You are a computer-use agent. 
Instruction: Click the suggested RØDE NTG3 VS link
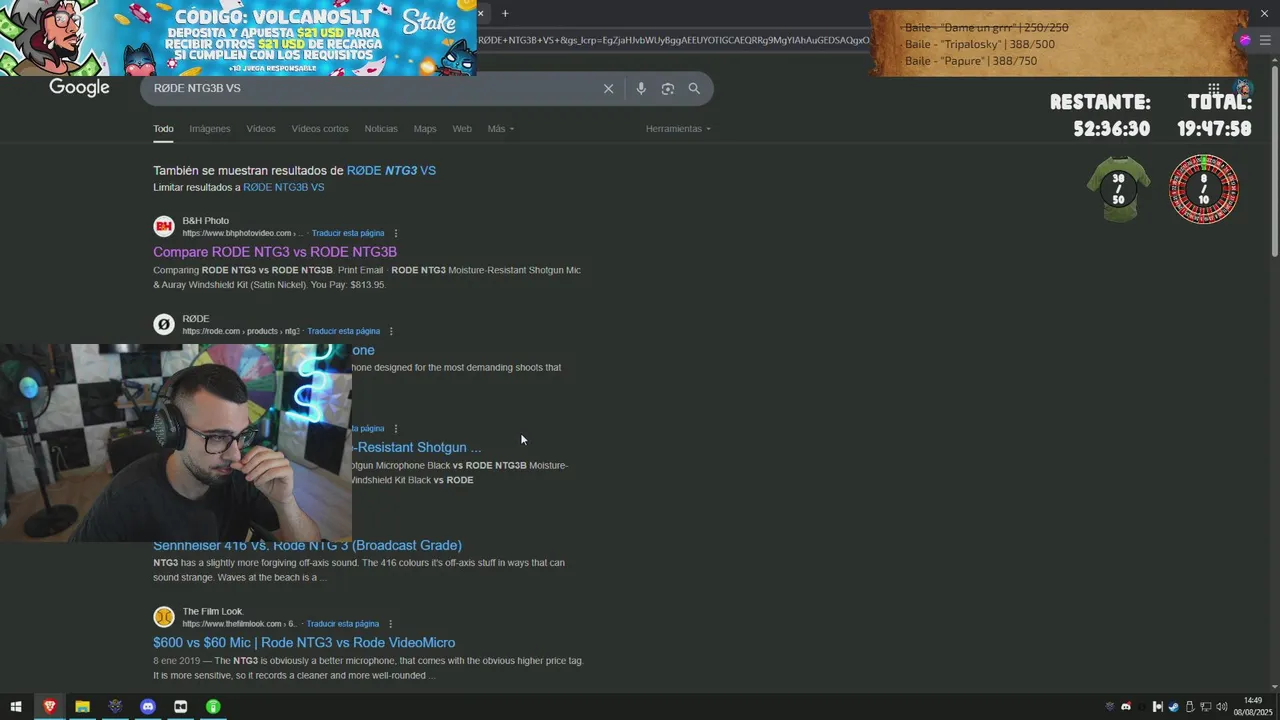coord(391,171)
